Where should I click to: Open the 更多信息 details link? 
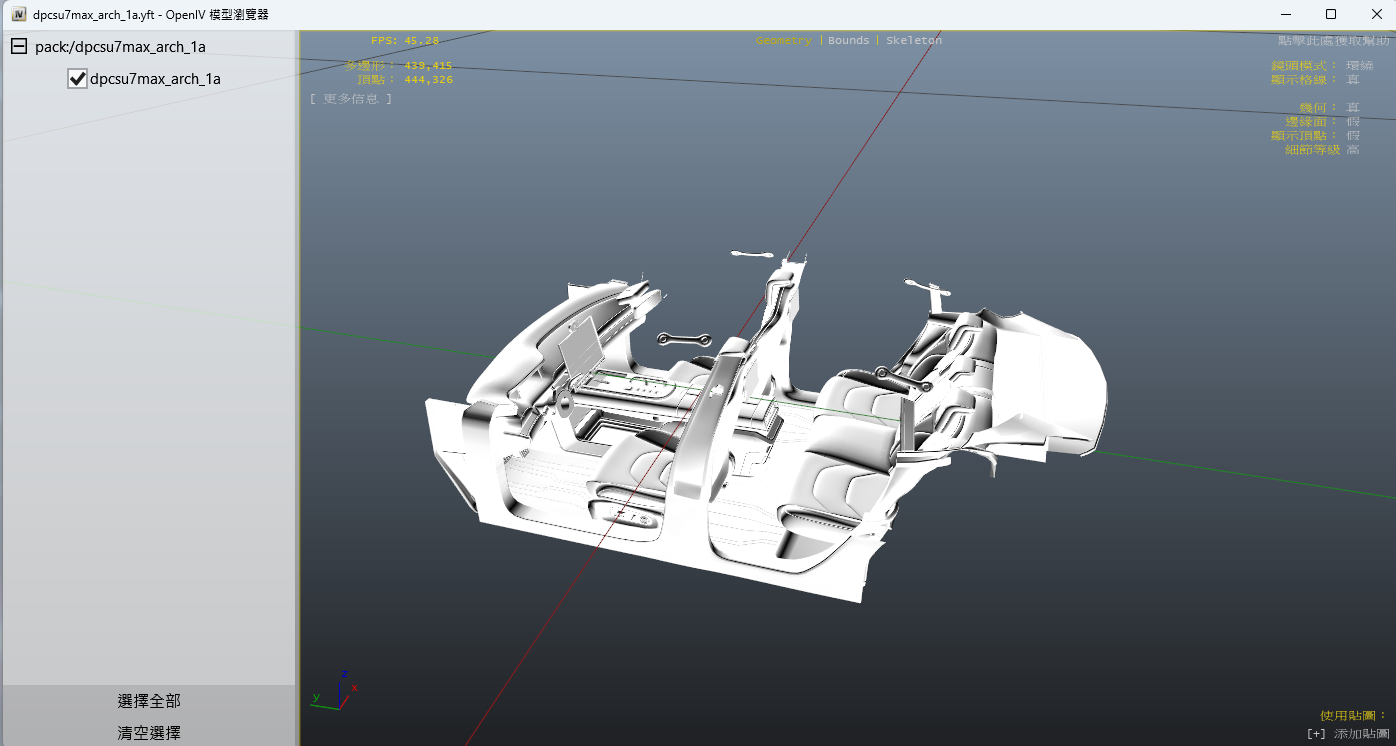[350, 99]
